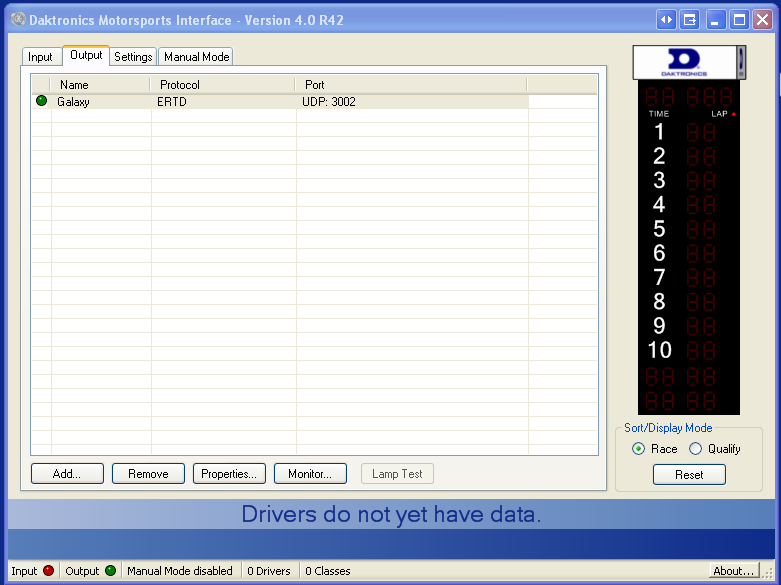This screenshot has height=585, width=781.
Task: Click the application icon in the title bar
Action: pyautogui.click(x=17, y=20)
